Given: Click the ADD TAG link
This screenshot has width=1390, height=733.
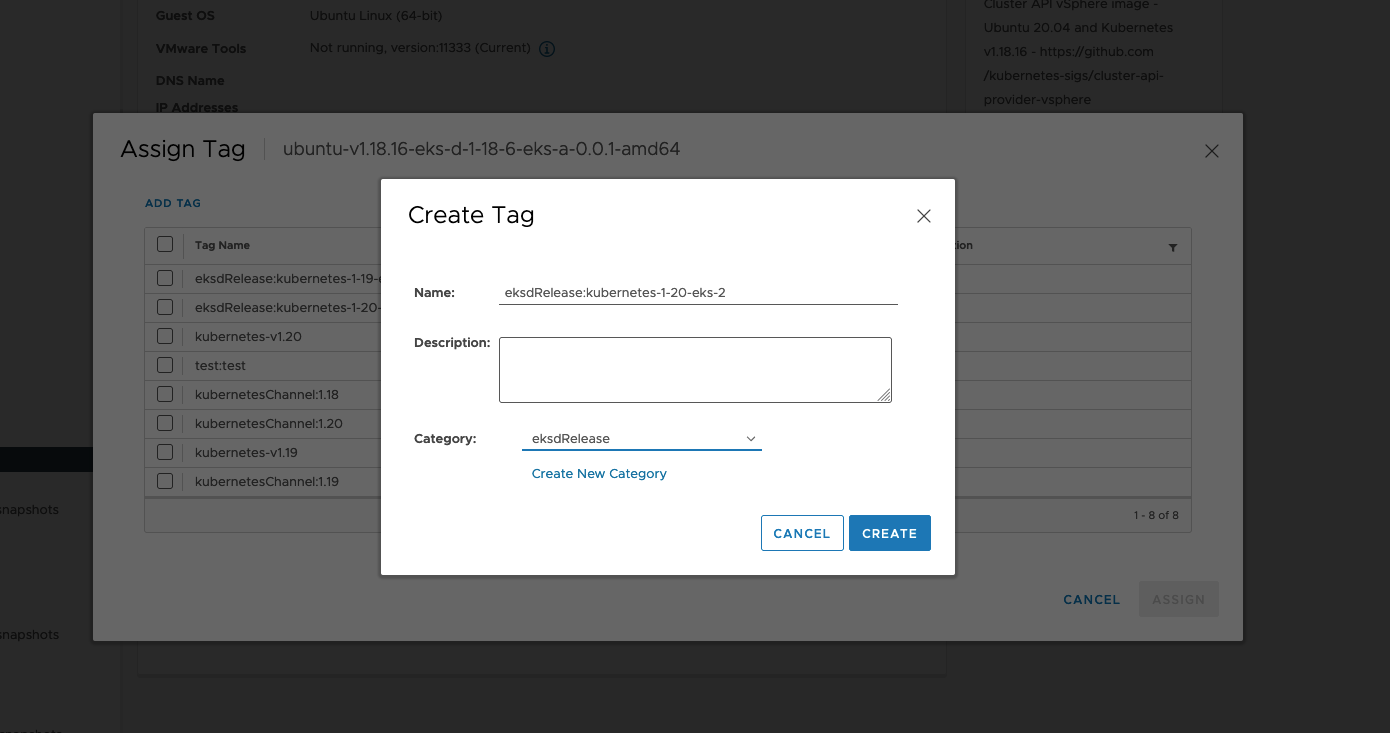Looking at the screenshot, I should click(x=173, y=203).
